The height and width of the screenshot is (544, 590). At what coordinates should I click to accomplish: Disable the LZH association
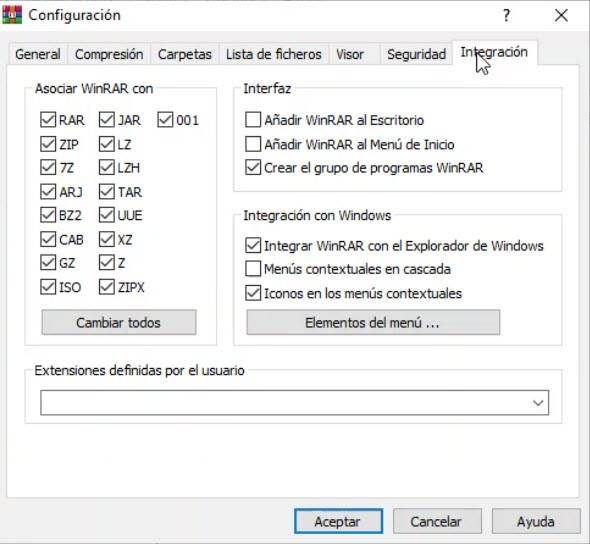point(106,167)
